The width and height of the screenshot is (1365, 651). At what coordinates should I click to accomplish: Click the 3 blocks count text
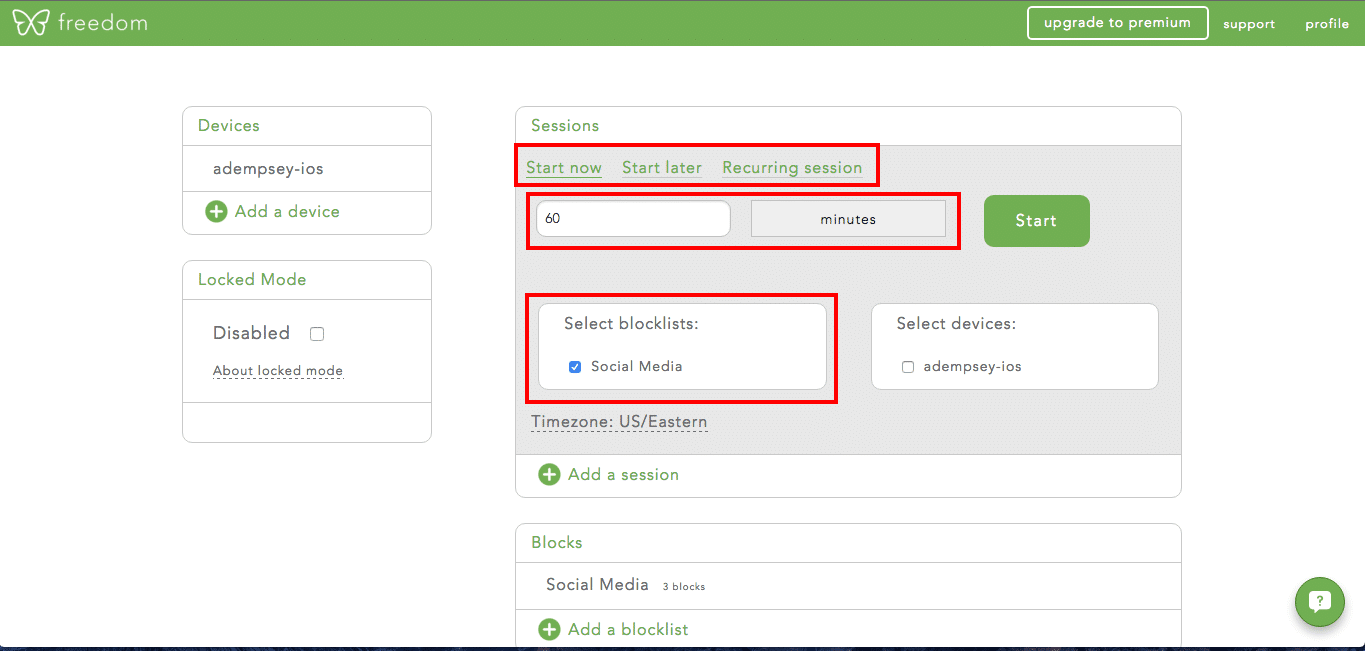684,587
